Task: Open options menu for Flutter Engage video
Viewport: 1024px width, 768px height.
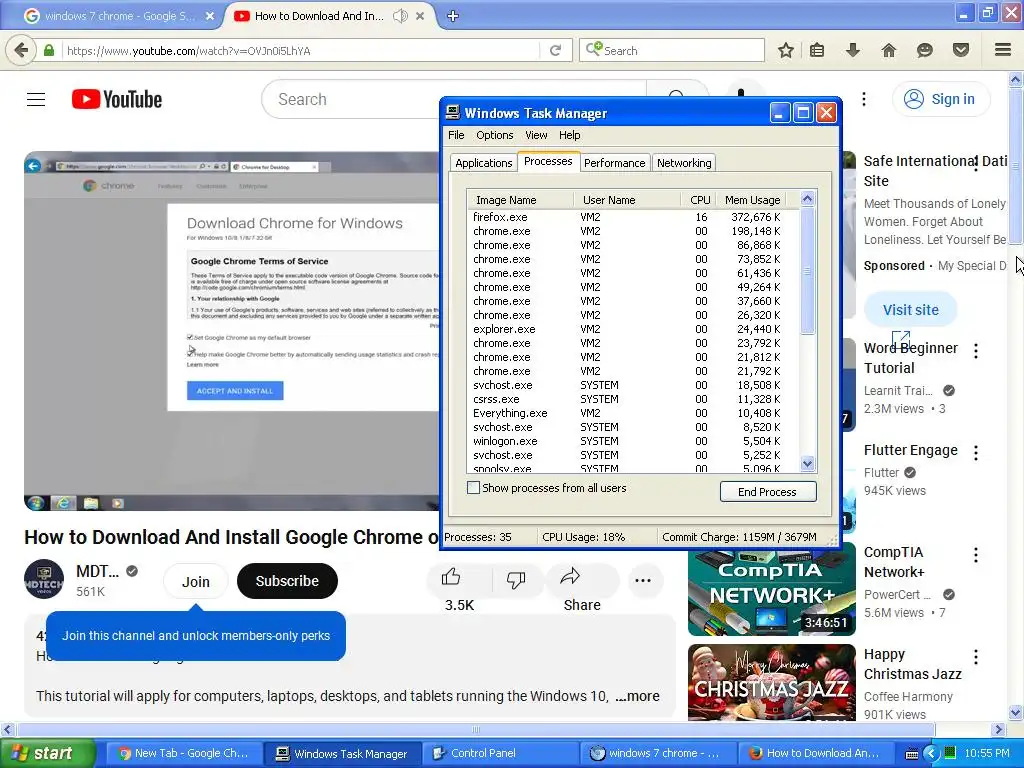Action: [976, 453]
